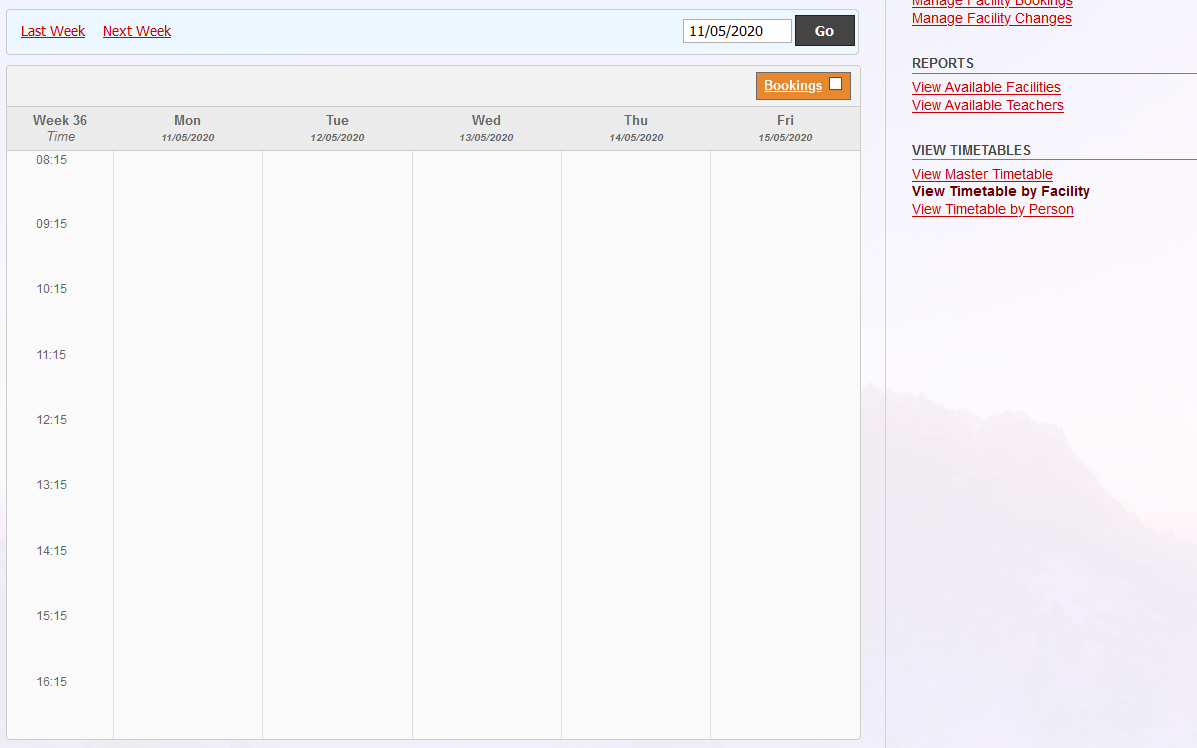The width and height of the screenshot is (1197, 748).
Task: Open Manage Facility Changes
Action: pyautogui.click(x=991, y=18)
